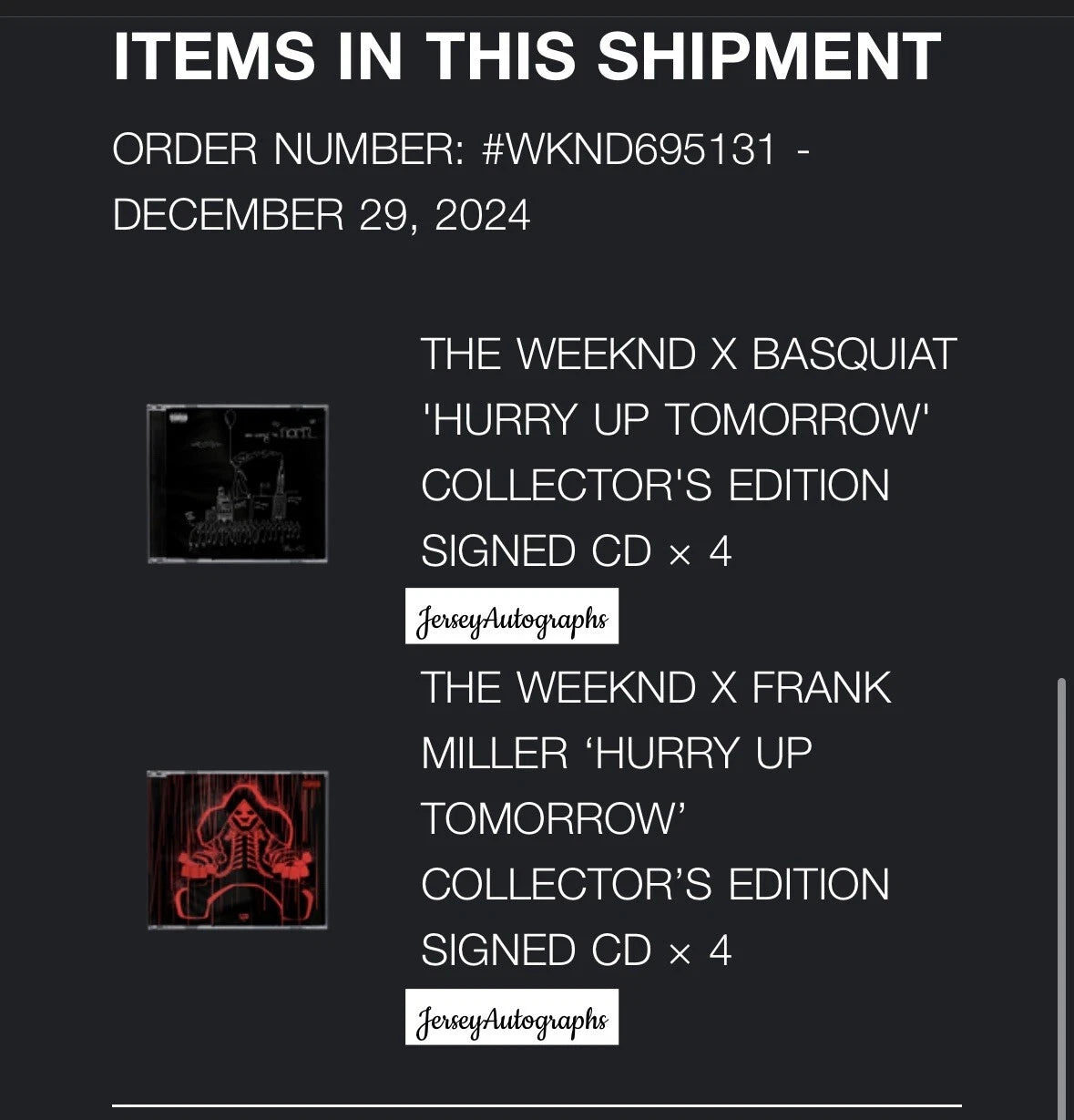Click 'COLLECTOR'S EDITION' under the Frank Miller item
The height and width of the screenshot is (1120, 1074).
(655, 885)
